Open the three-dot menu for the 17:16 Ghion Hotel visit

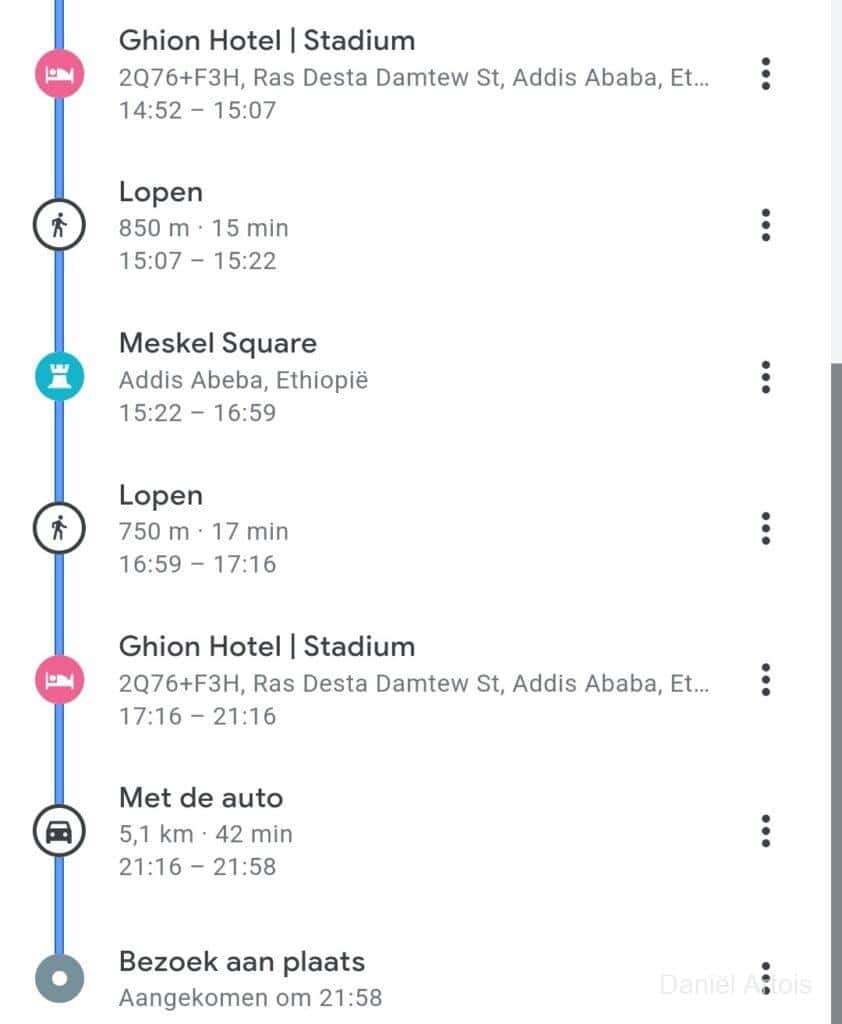(x=765, y=680)
